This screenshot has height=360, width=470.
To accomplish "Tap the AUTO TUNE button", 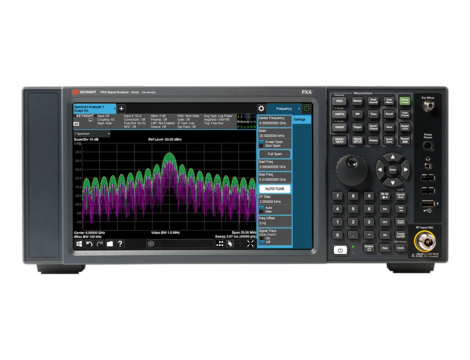I will pos(275,189).
